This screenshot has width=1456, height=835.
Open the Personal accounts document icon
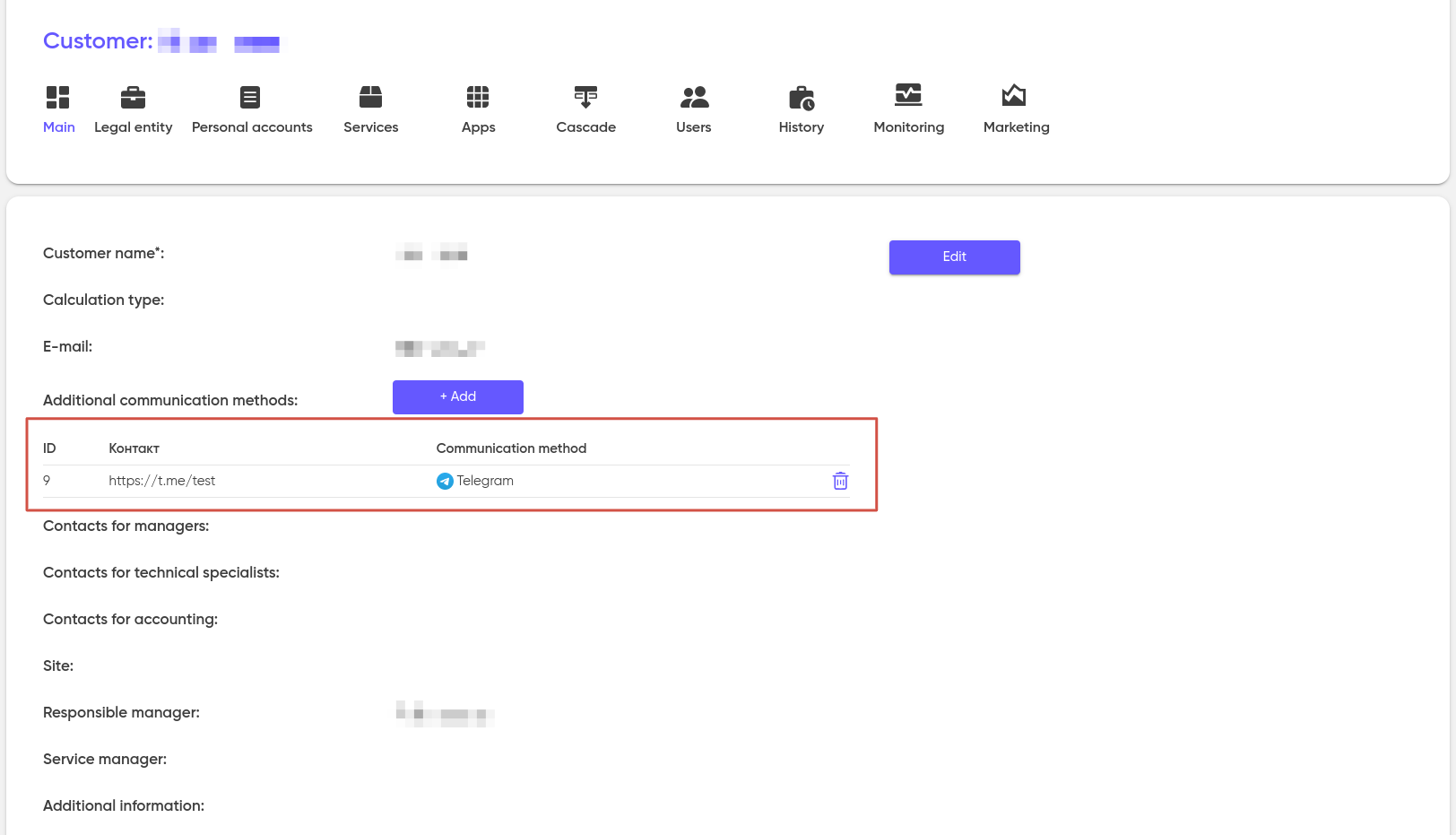tap(250, 97)
